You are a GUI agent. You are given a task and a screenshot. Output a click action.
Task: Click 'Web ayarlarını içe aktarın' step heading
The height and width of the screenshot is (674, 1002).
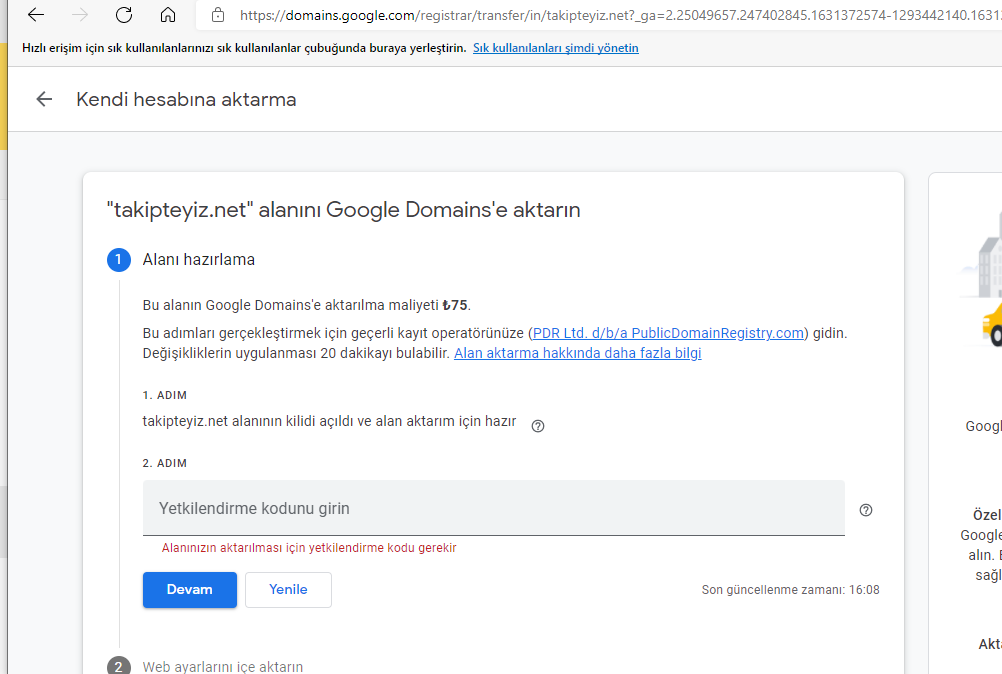[x=222, y=666]
